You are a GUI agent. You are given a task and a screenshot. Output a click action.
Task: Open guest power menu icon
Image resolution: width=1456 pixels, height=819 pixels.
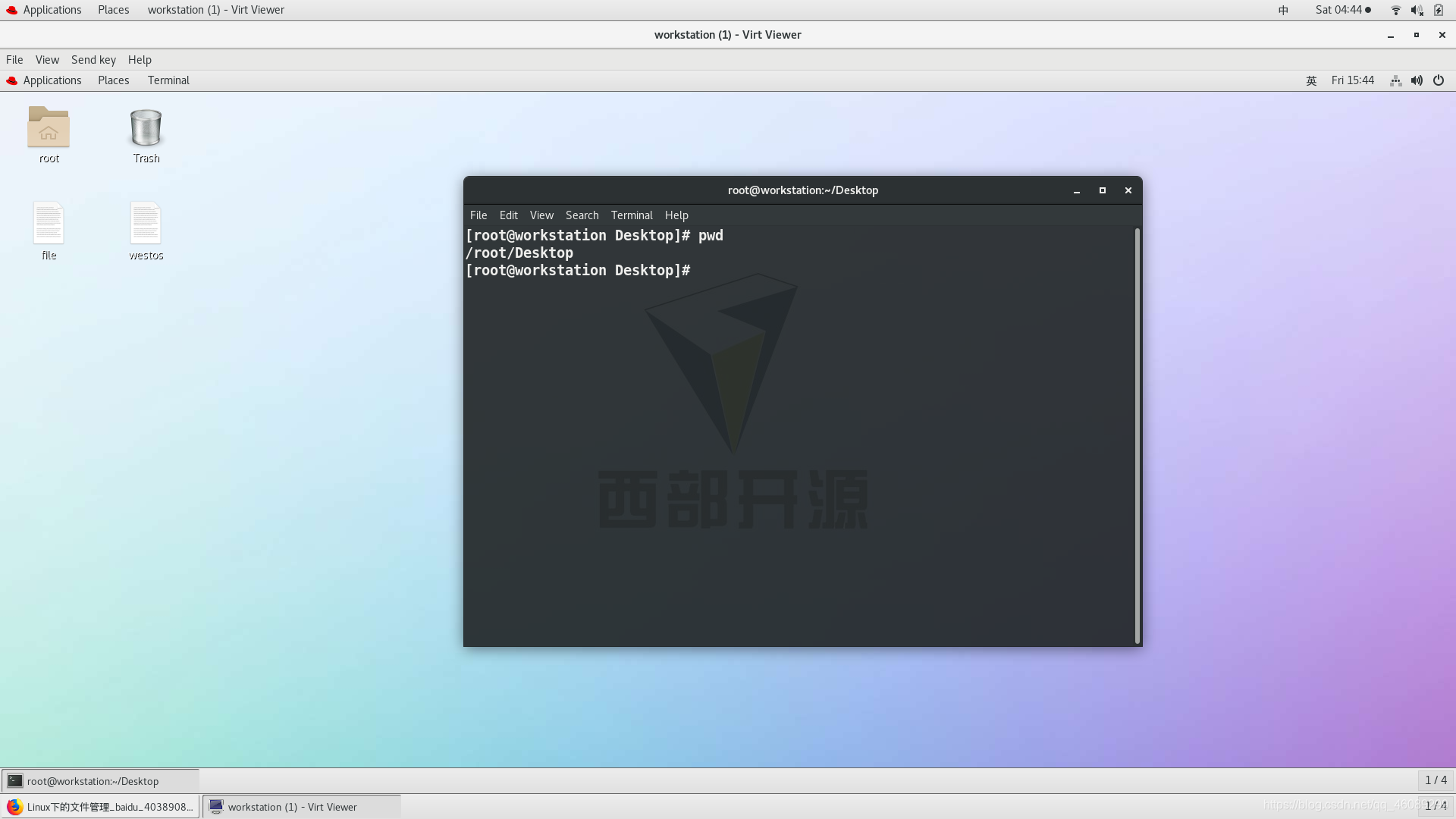[1439, 80]
